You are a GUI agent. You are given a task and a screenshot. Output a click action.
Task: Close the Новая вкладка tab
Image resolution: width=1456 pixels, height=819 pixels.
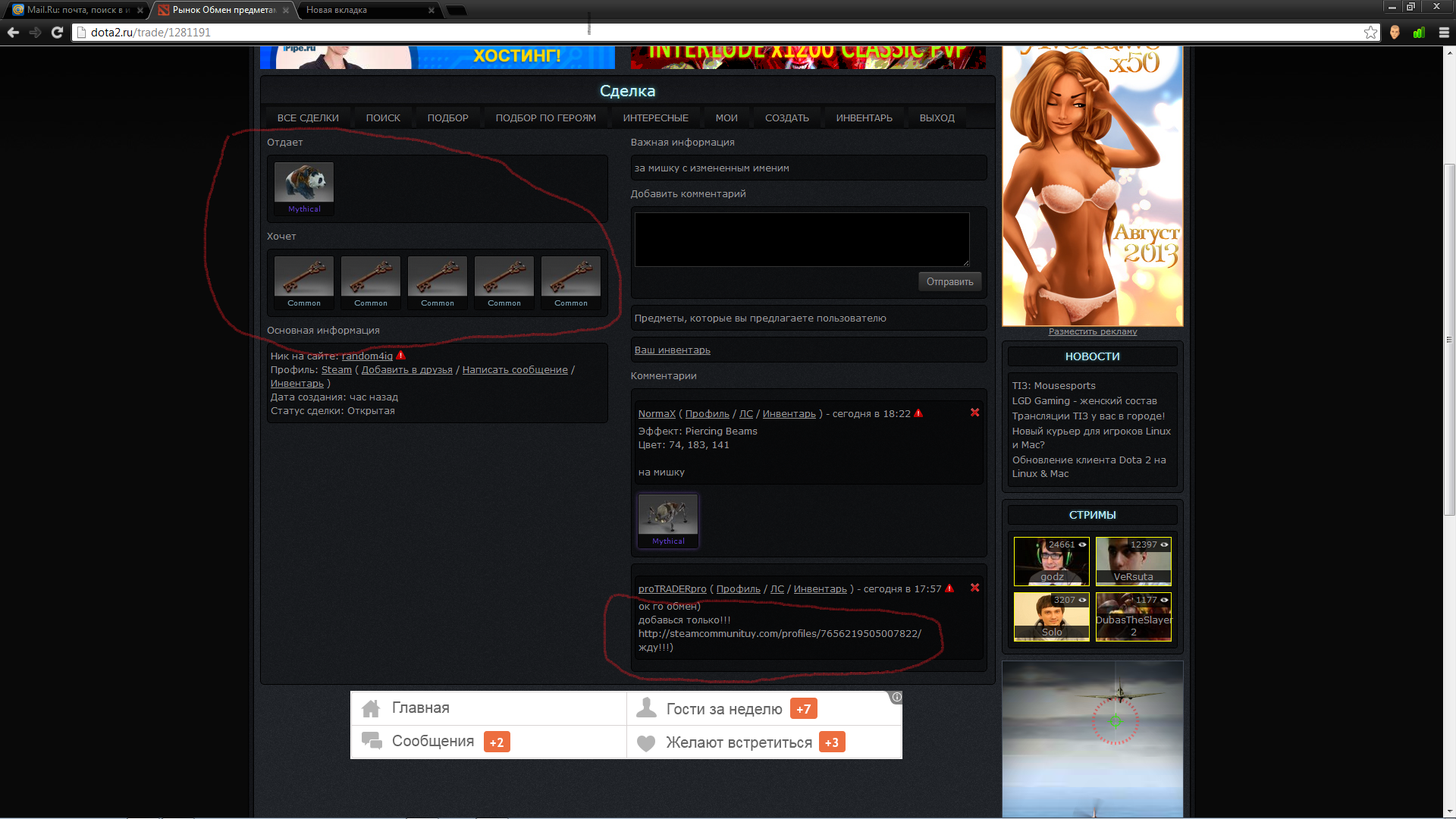coord(431,10)
